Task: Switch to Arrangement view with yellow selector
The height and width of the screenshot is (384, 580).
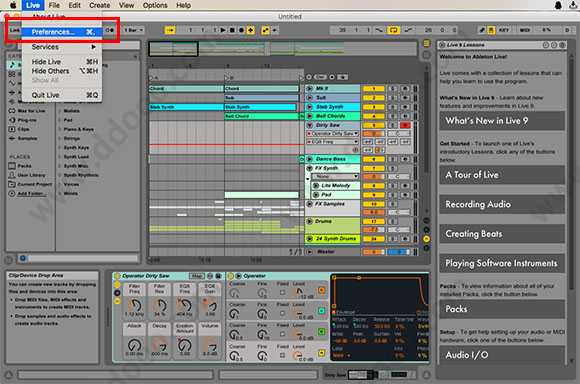Action: (426, 43)
